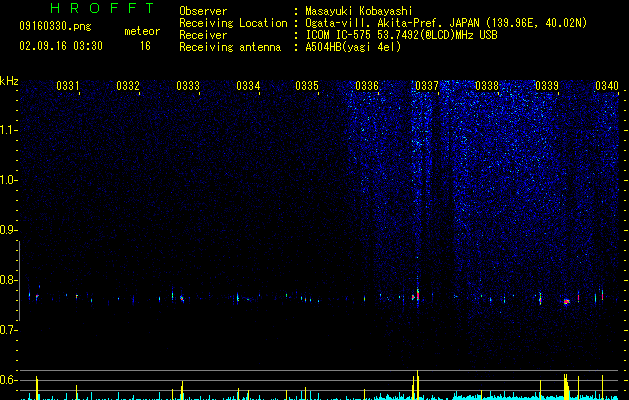This screenshot has height=400, width=629.
Task: Click the 0.9 kHz axis label
Action: [x=8, y=230]
